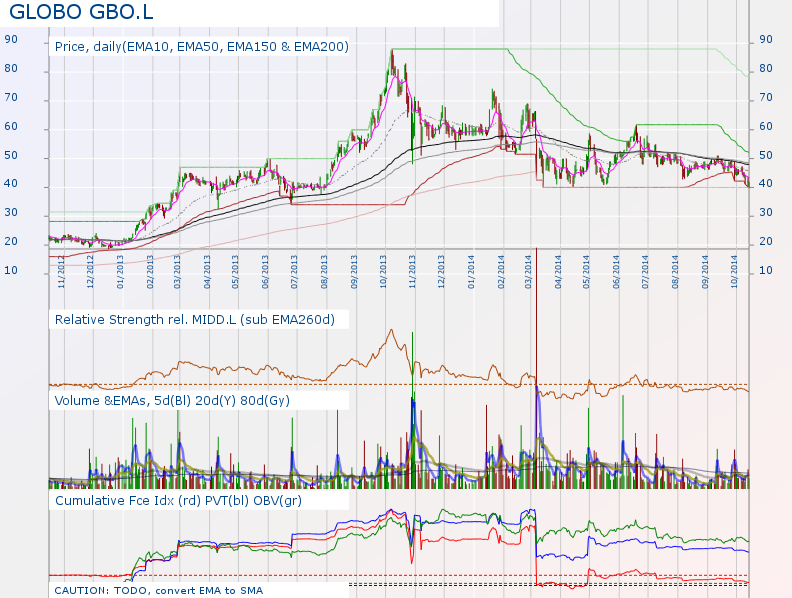Click the 60 value on left price axis
792x598 pixels.
click(11, 126)
